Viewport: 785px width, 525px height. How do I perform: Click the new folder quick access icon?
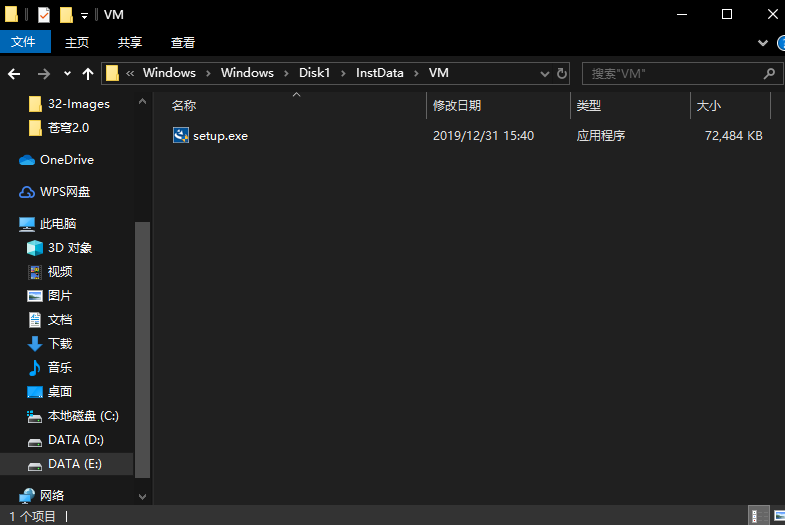(x=66, y=15)
